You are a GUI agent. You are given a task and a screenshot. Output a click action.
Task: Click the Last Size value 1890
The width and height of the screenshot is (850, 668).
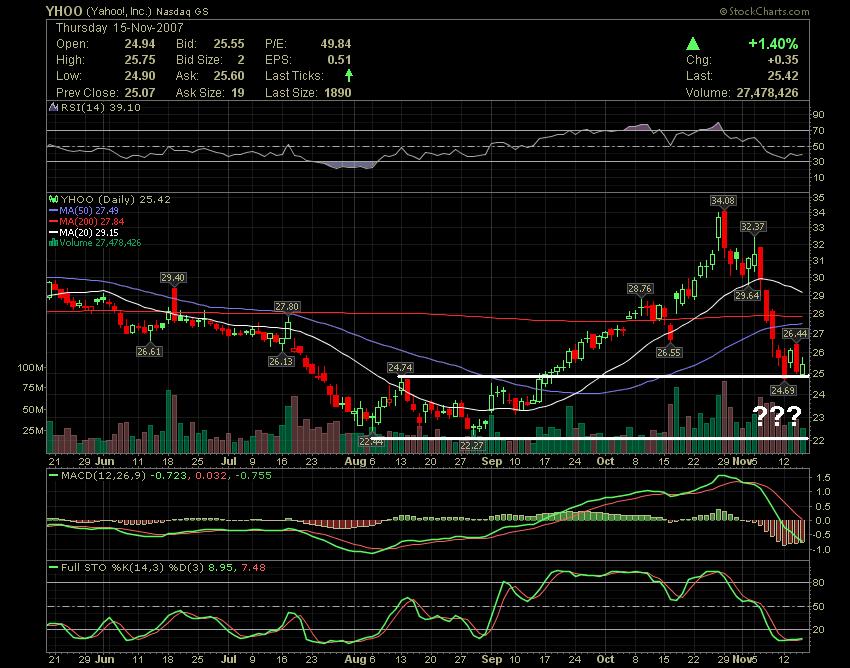tap(338, 93)
